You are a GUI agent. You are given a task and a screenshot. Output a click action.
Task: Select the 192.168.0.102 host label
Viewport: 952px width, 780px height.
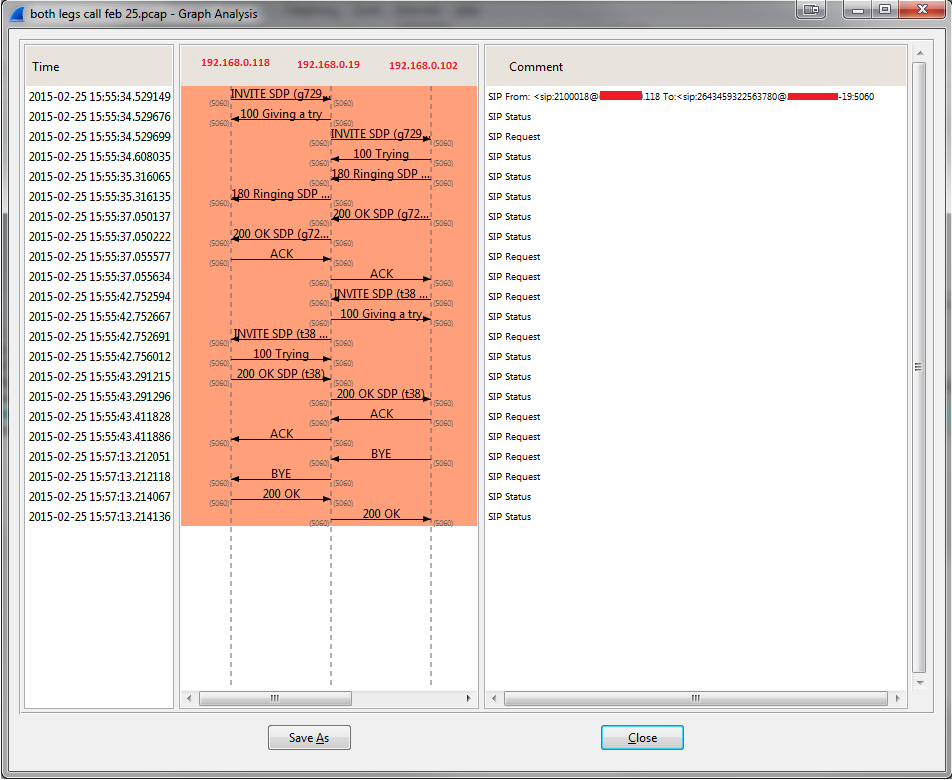pos(423,66)
